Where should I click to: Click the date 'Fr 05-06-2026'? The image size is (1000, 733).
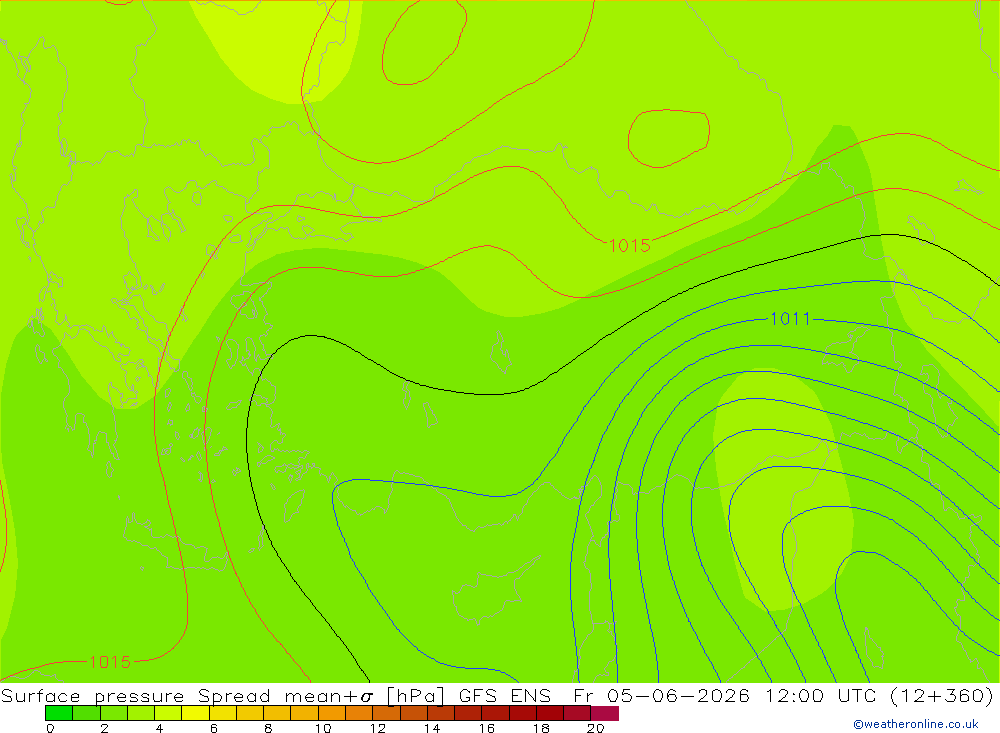(661, 695)
